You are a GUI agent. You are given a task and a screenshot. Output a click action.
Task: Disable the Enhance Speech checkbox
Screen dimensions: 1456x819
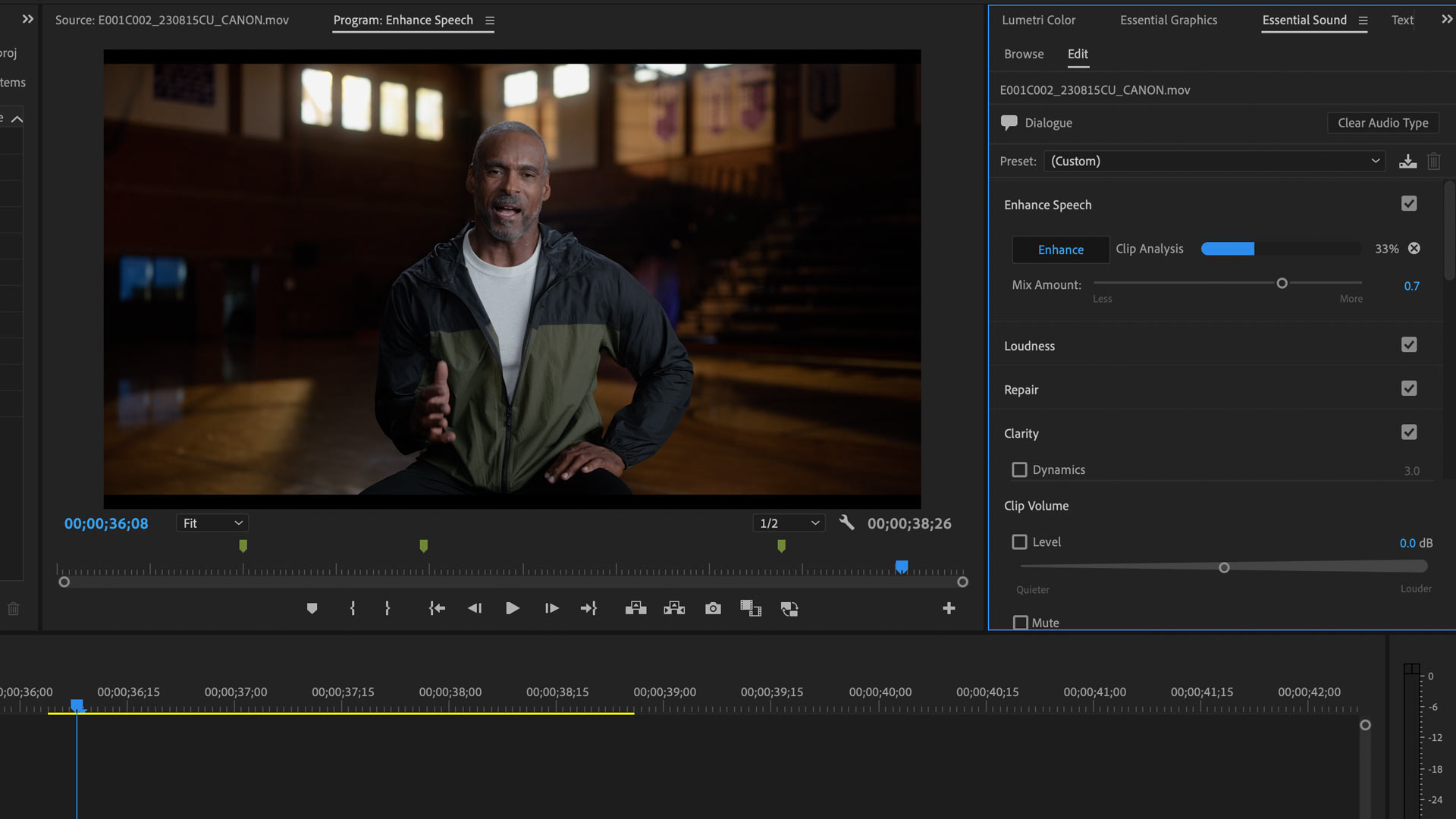[1409, 204]
